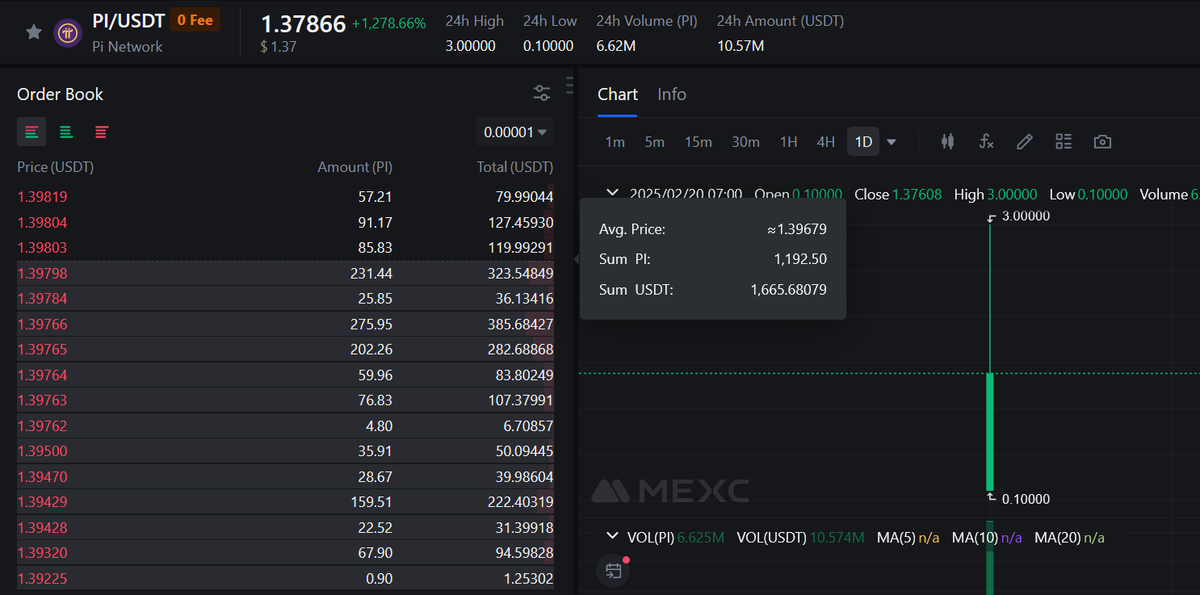Viewport: 1200px width, 595px height.
Task: Click sell order at price 1.39470
Action: (285, 477)
